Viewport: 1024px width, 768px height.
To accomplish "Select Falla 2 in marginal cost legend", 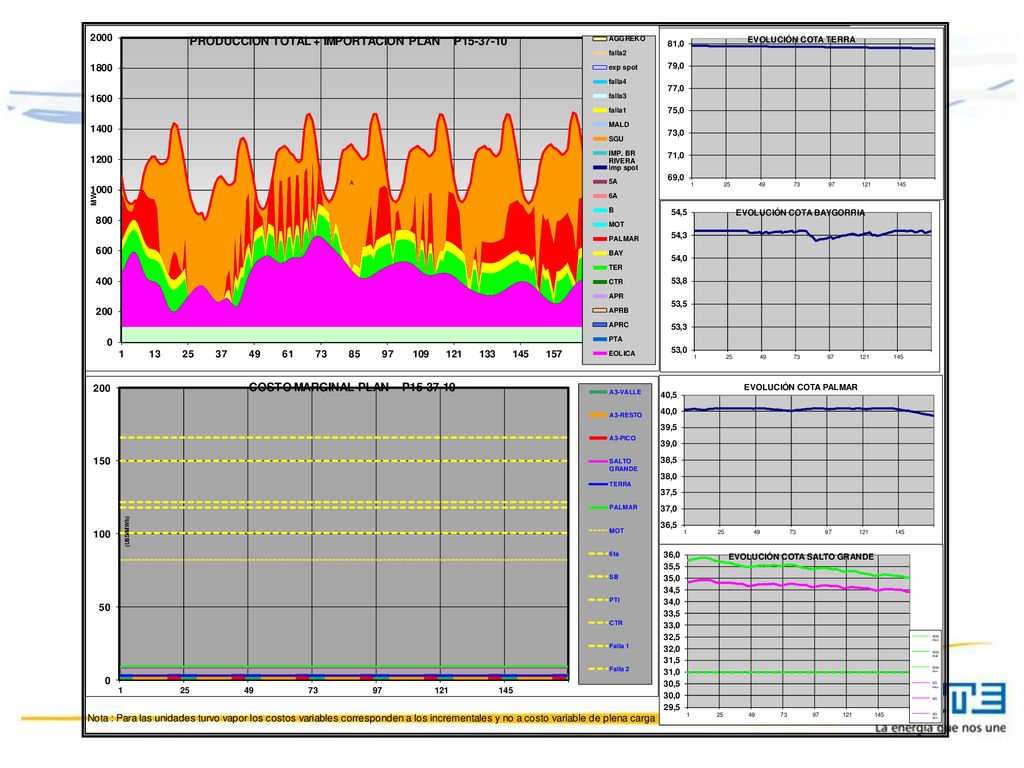I will [x=609, y=669].
